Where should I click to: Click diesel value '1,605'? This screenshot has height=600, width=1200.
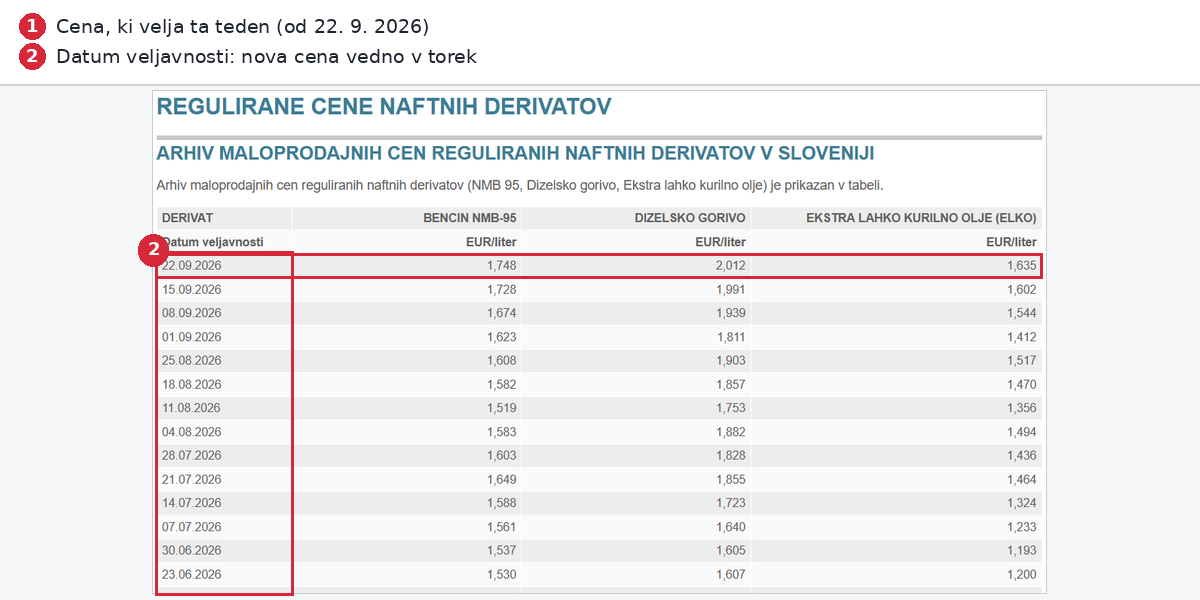[x=731, y=550]
